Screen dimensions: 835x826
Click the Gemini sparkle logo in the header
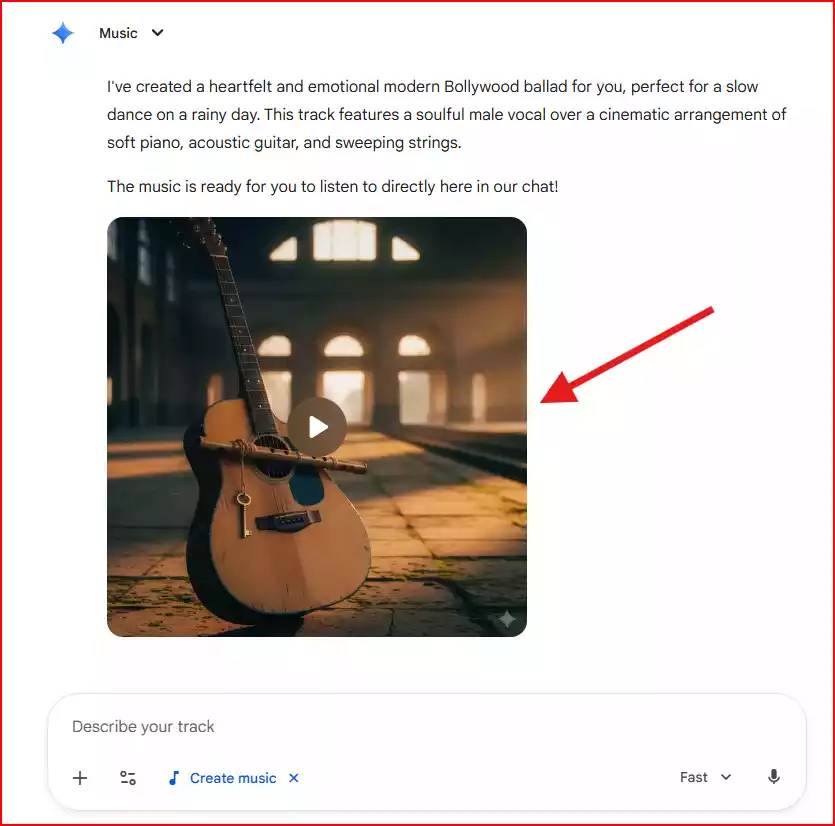pos(63,32)
